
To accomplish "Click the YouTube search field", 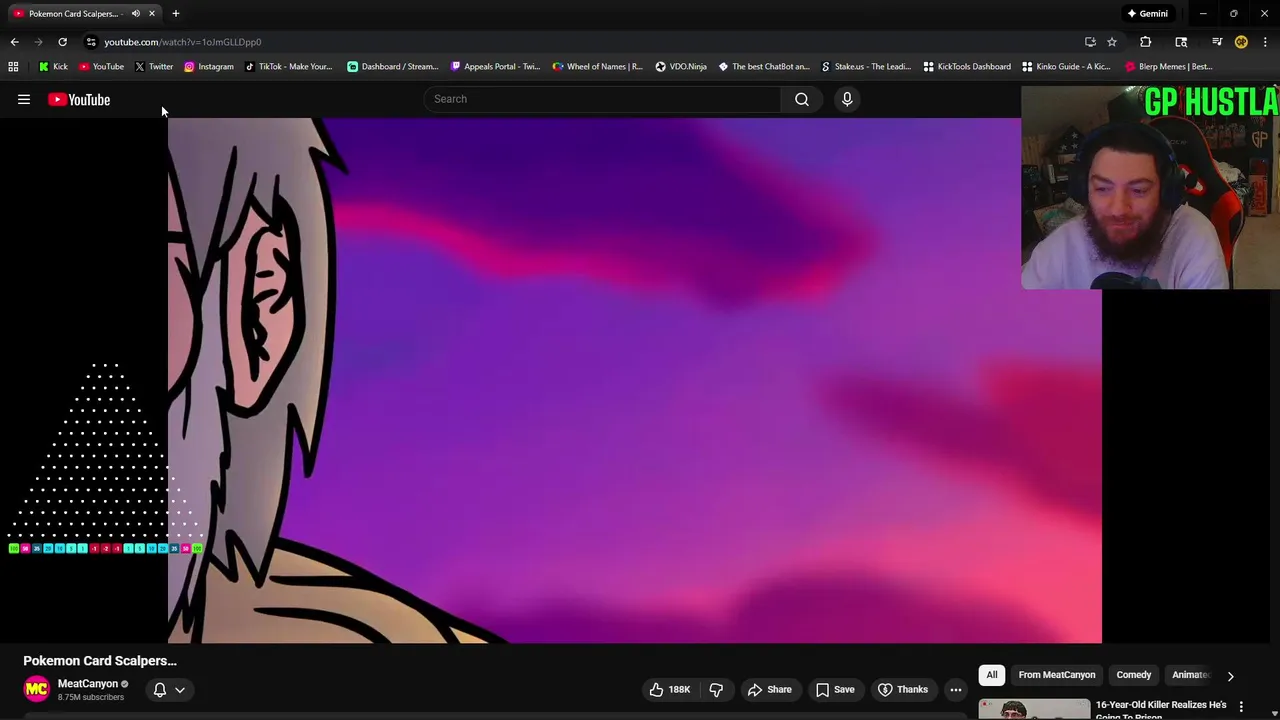I will coord(602,99).
